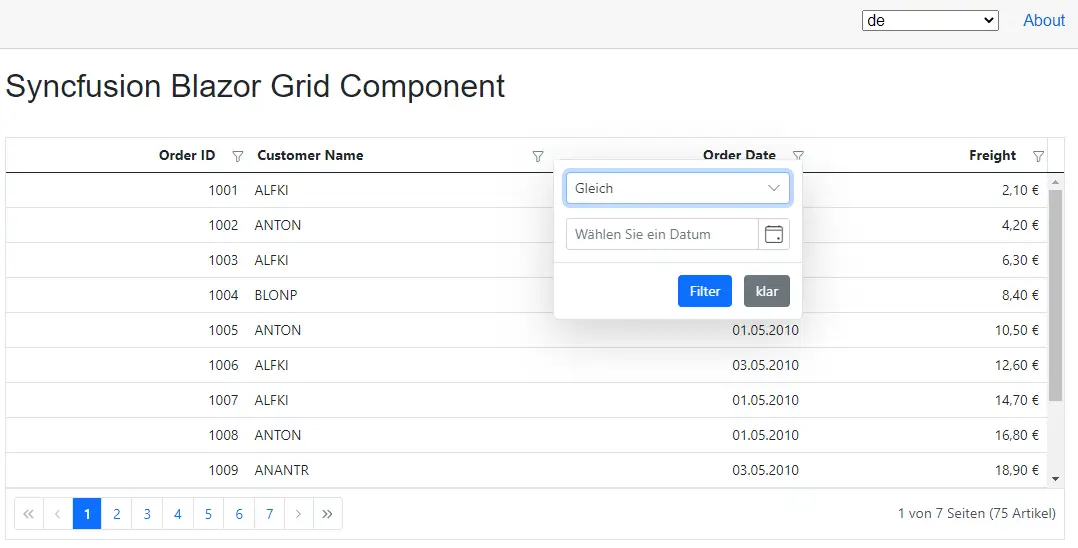Go to last page pager icon

[x=327, y=514]
